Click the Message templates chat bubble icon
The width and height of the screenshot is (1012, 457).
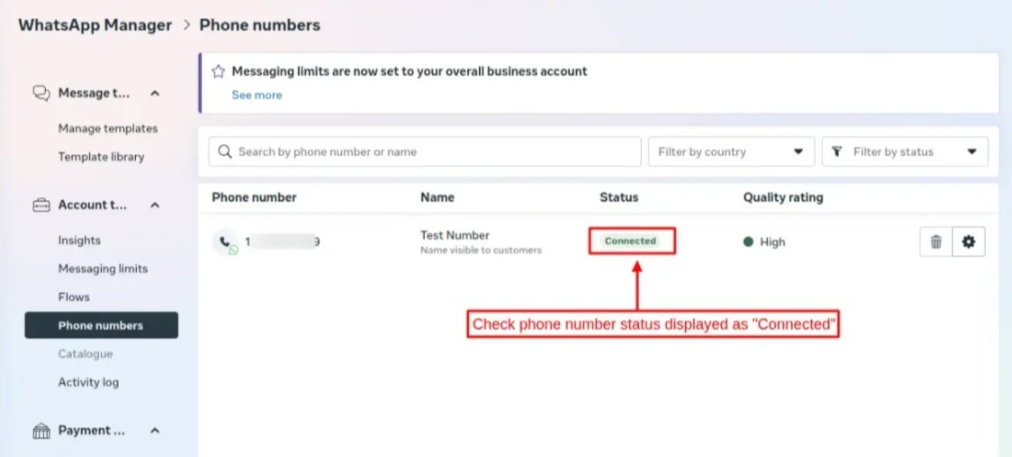pos(41,94)
